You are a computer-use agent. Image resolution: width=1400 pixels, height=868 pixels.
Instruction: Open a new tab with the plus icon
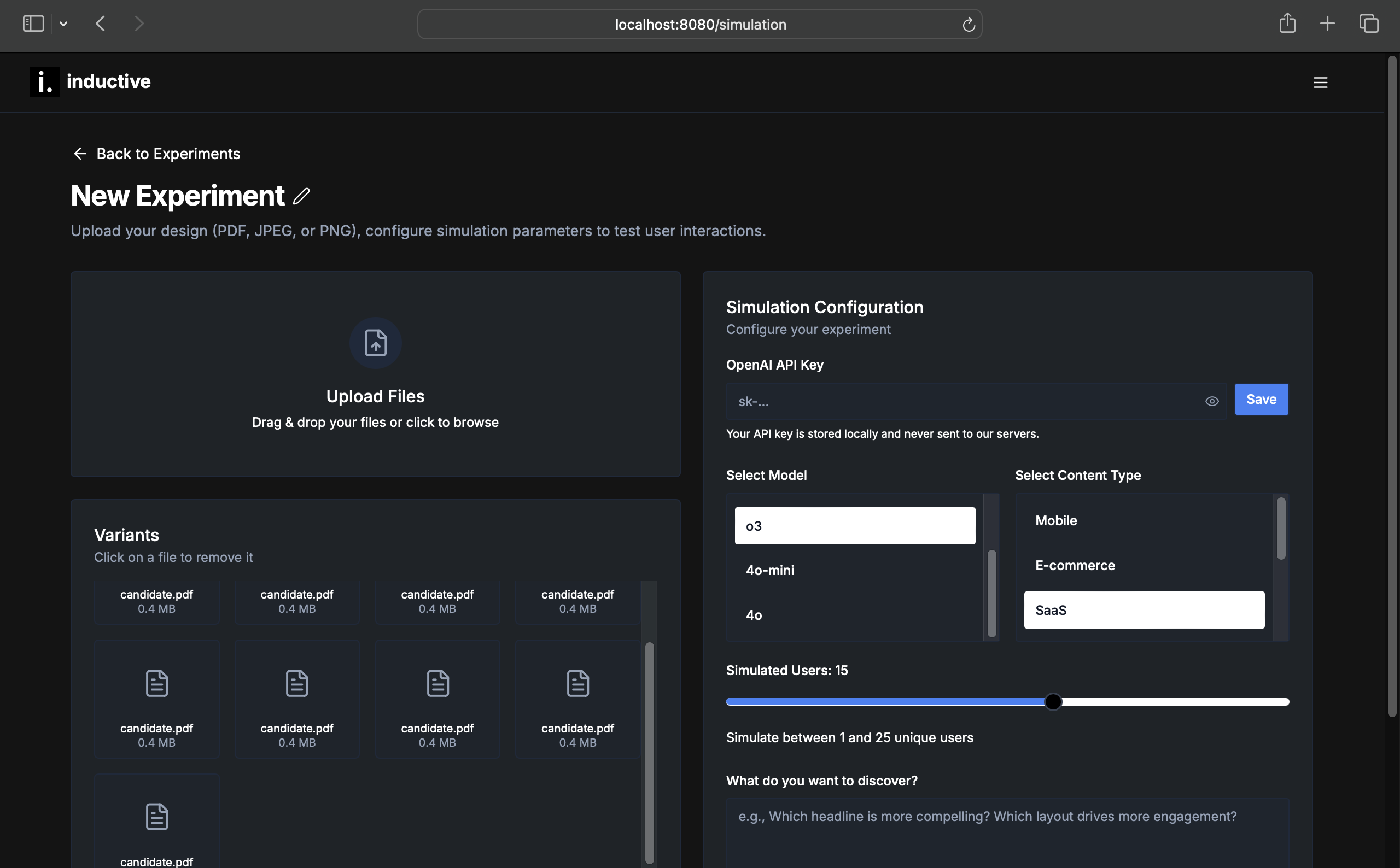[1327, 24]
